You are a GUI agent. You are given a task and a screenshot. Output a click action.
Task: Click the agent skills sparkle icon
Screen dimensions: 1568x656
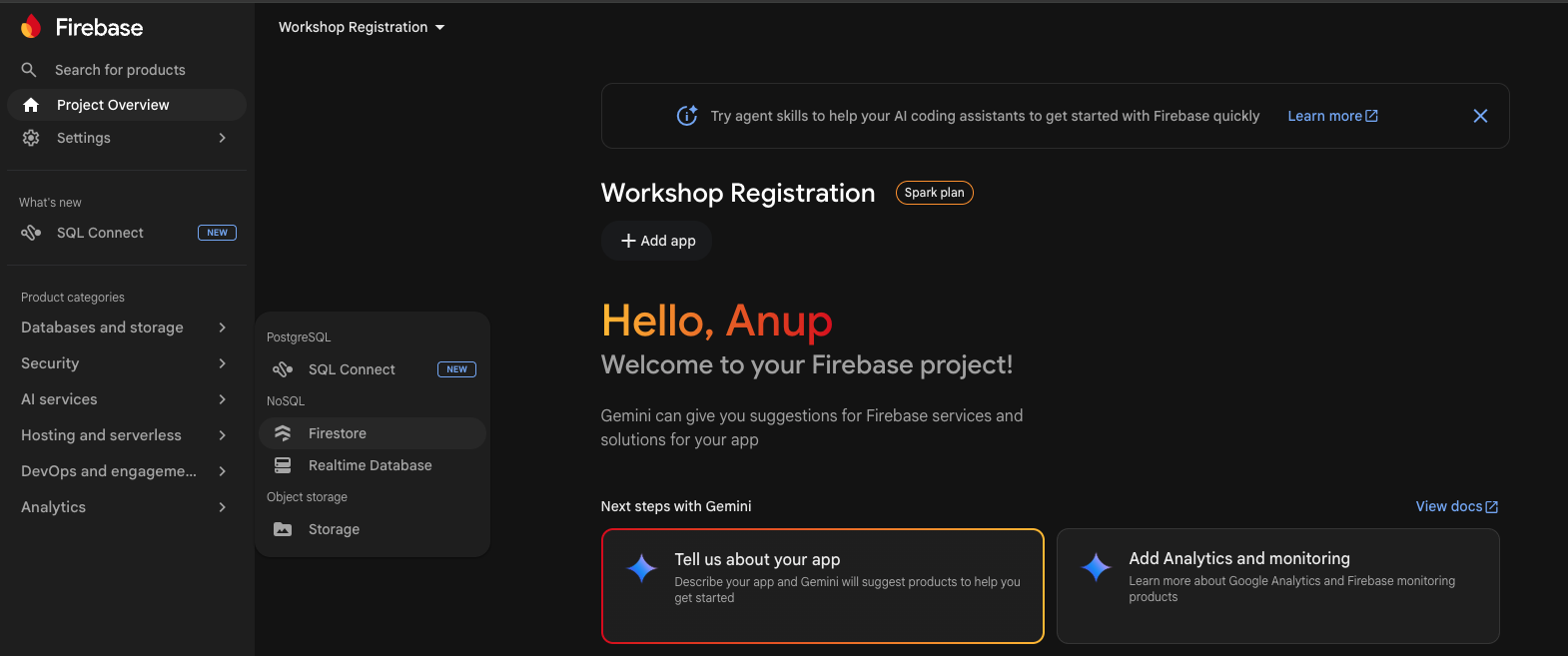coord(687,116)
